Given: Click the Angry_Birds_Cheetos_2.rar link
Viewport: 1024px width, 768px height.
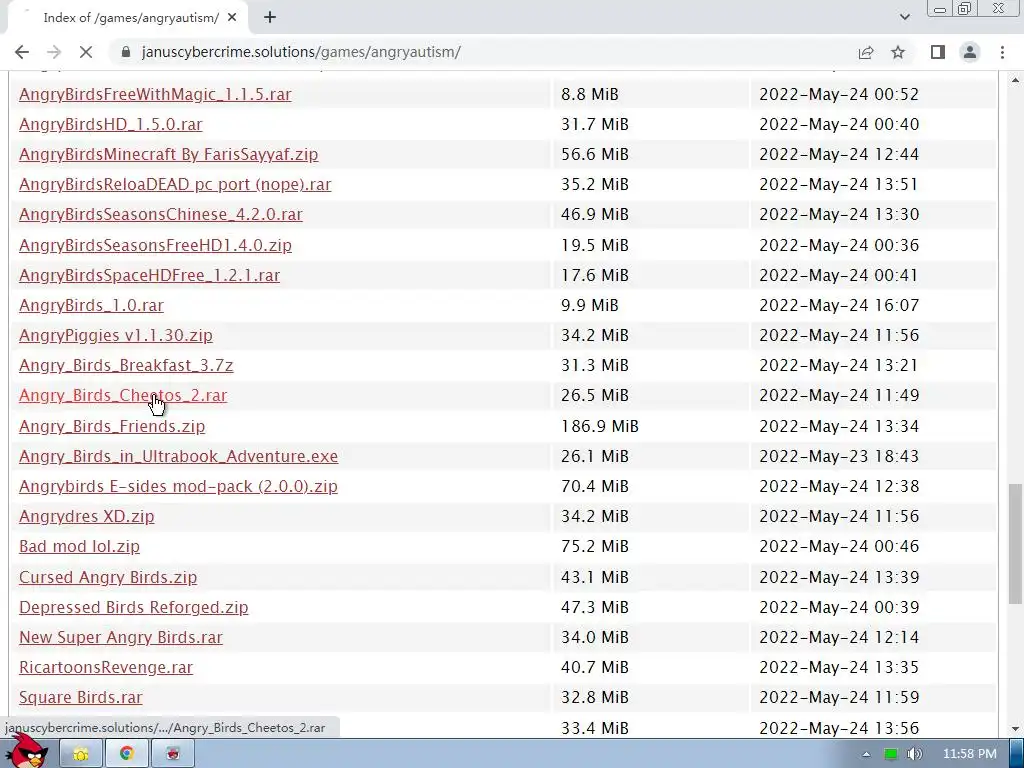Looking at the screenshot, I should (123, 395).
